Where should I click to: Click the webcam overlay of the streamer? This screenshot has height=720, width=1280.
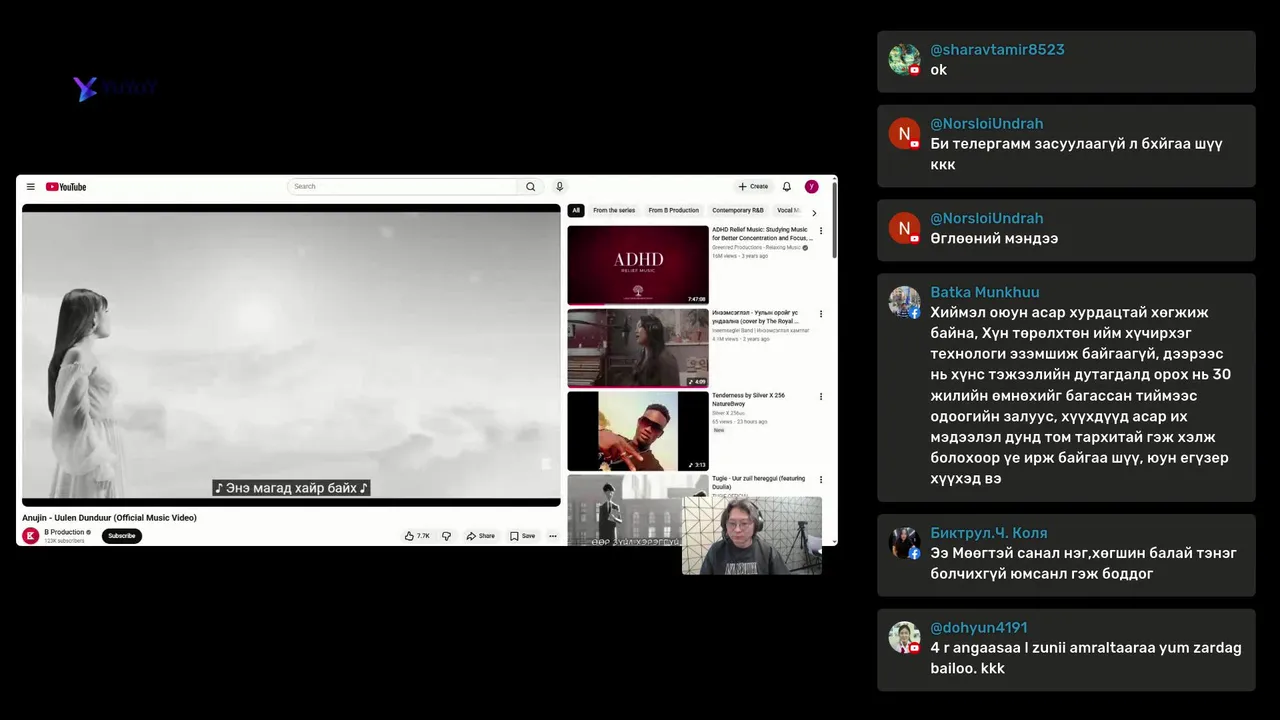[752, 535]
